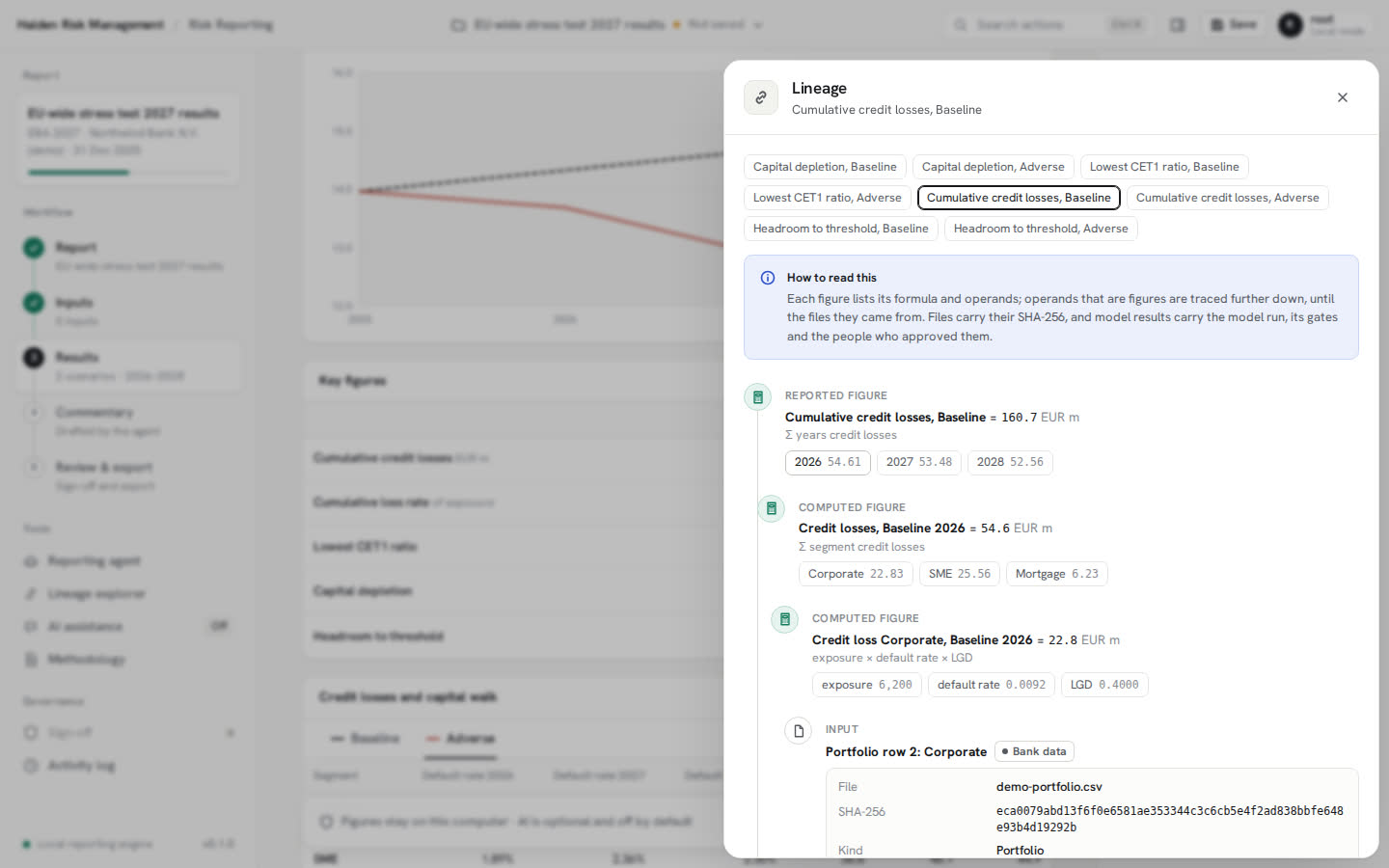This screenshot has height=868, width=1389.
Task: Click the Portfolio kind value
Action: click(x=1021, y=851)
